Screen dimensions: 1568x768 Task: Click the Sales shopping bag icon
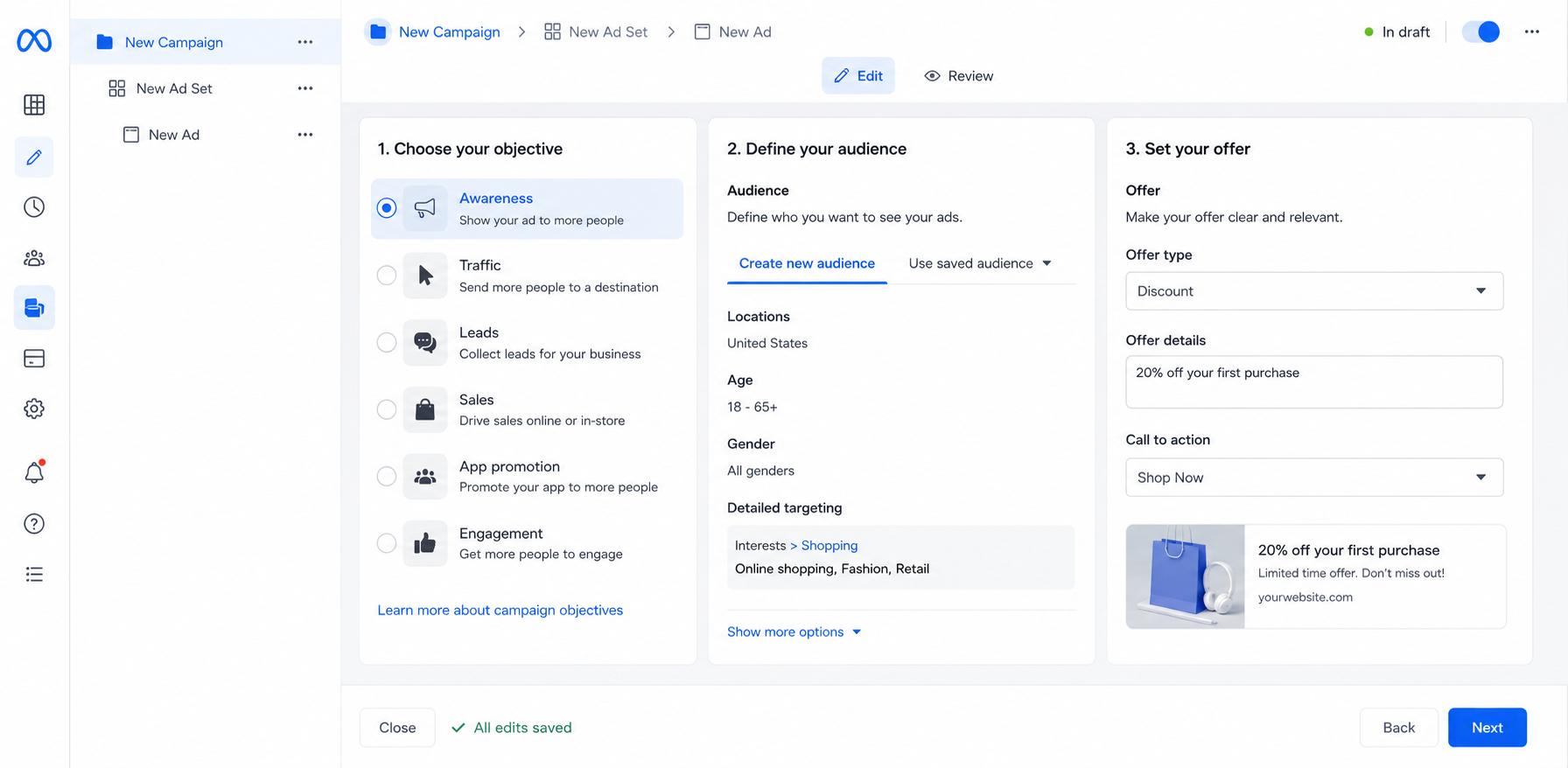tap(425, 409)
